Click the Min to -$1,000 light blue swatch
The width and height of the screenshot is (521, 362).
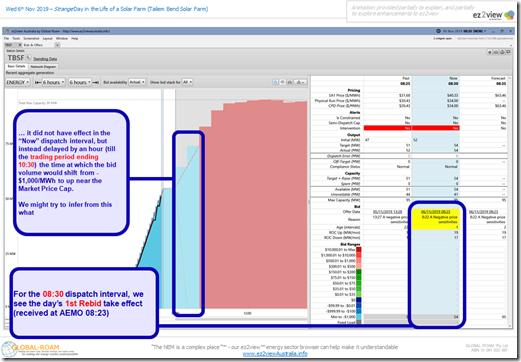tap(359, 317)
